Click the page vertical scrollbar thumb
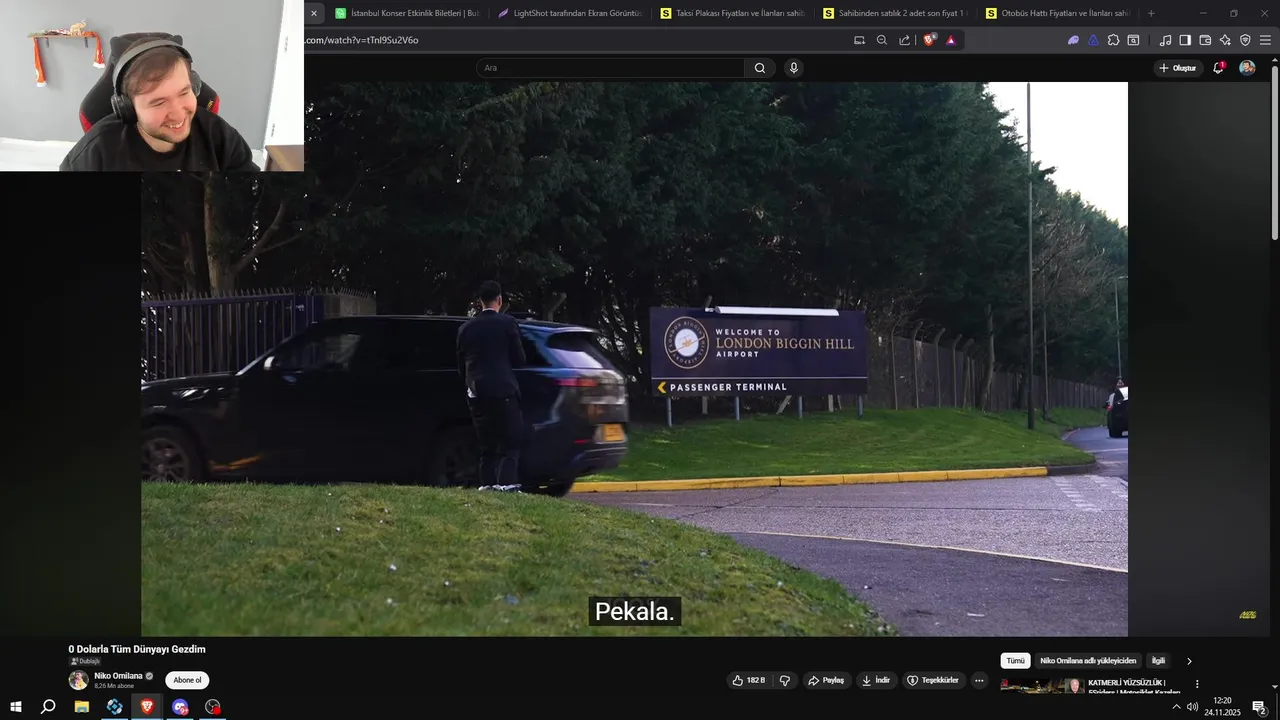 tap(1274, 152)
